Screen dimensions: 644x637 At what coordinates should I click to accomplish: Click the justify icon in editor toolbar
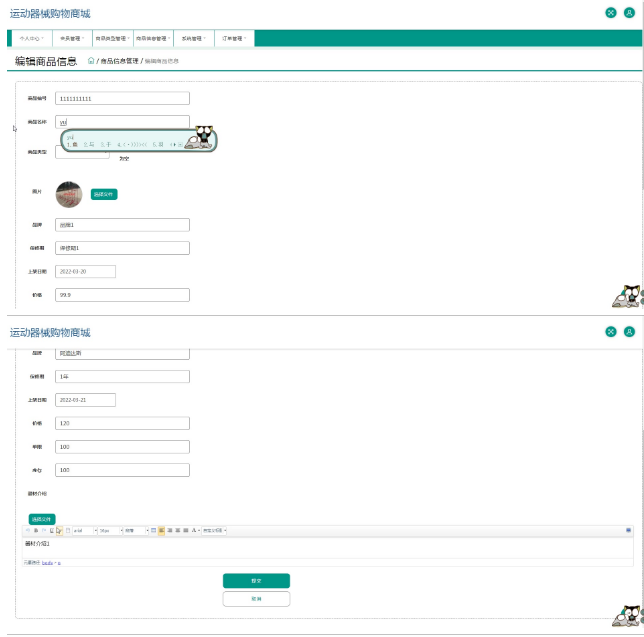coord(186,531)
